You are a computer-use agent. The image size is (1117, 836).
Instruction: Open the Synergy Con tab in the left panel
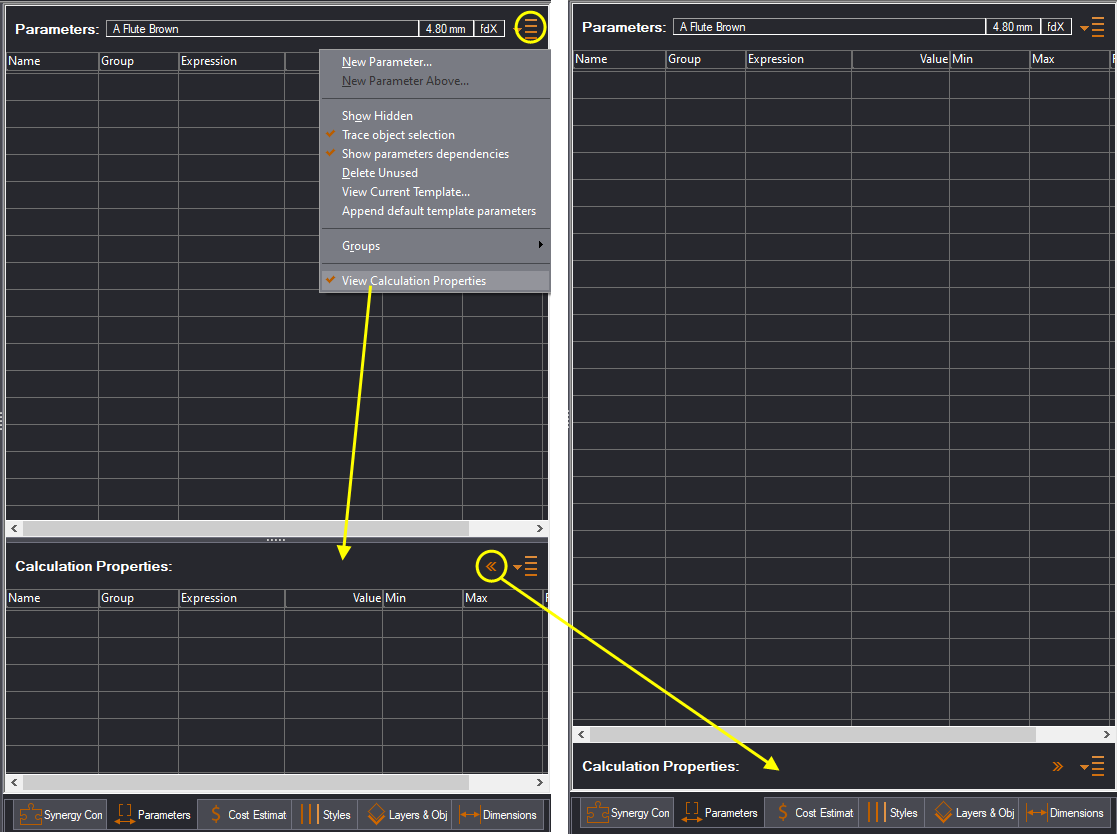point(61,814)
